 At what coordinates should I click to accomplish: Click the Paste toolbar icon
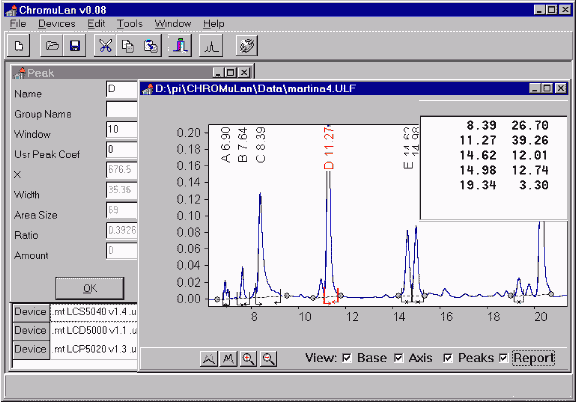click(150, 46)
